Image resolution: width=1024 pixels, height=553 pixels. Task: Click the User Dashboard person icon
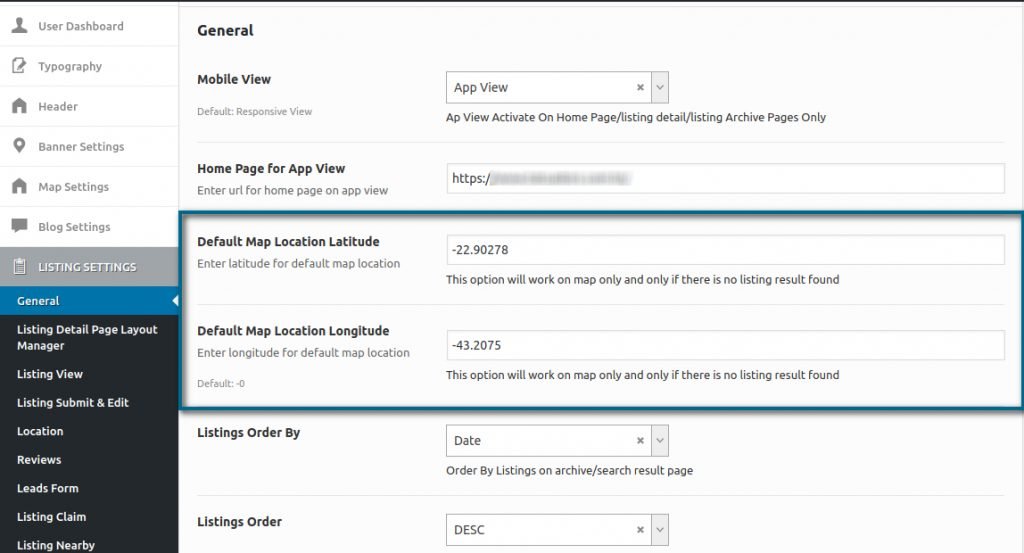pyautogui.click(x=20, y=25)
